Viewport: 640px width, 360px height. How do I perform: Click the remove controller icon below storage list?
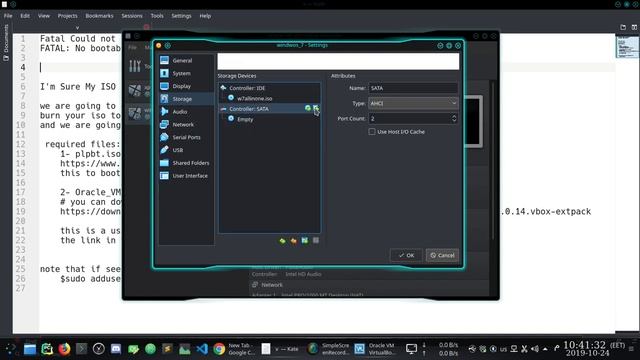[x=293, y=241]
